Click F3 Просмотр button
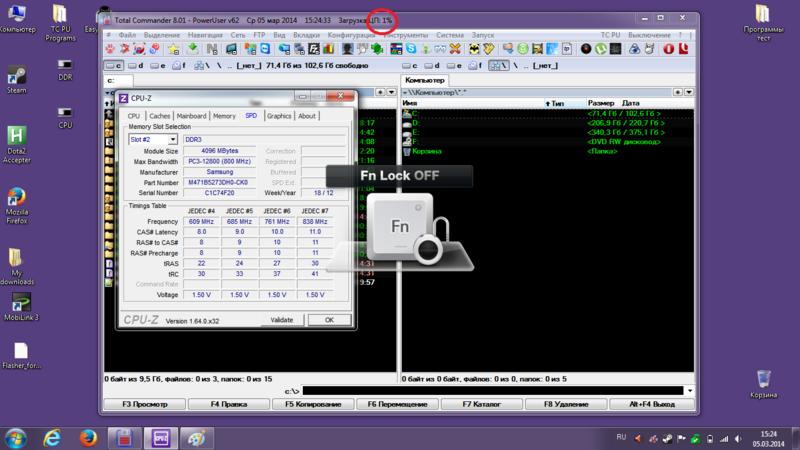The image size is (800, 450). [144, 404]
